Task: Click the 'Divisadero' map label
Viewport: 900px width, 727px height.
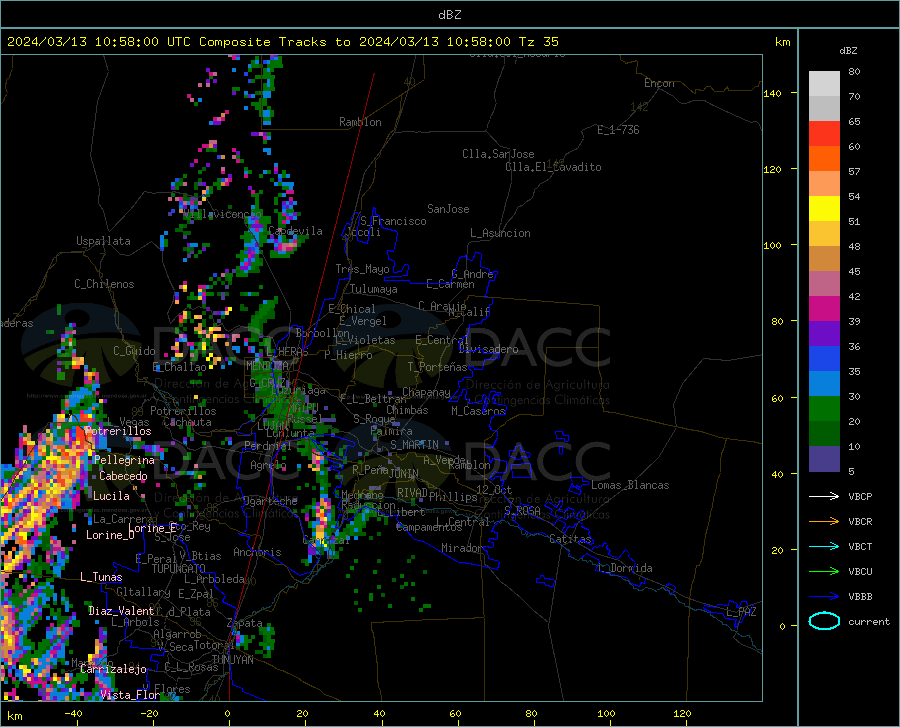Action: click(488, 349)
